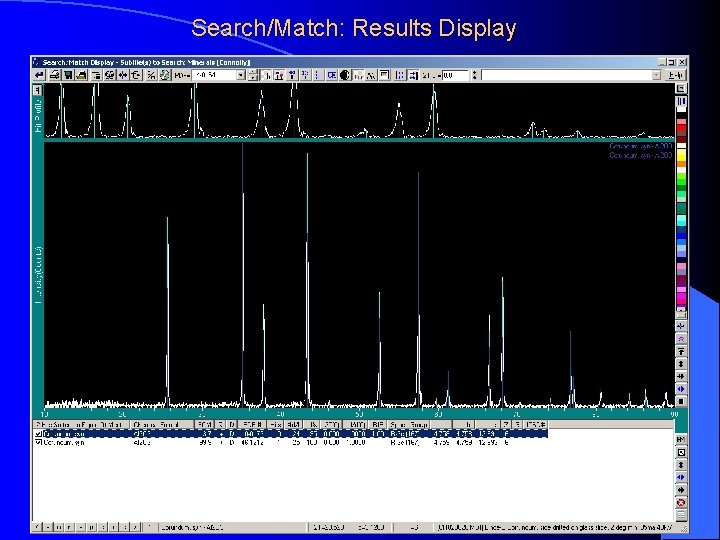The height and width of the screenshot is (540, 720).
Task: Sort by the PDF-# column header
Action: coord(252,425)
